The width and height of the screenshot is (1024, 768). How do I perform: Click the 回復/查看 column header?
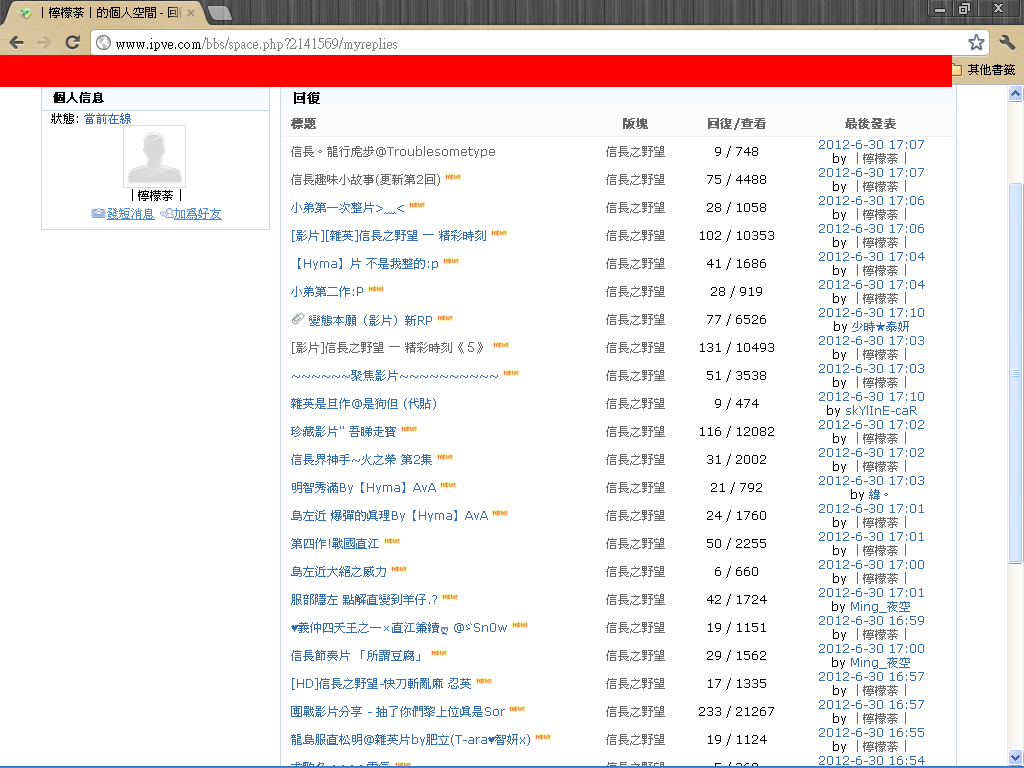[736, 123]
